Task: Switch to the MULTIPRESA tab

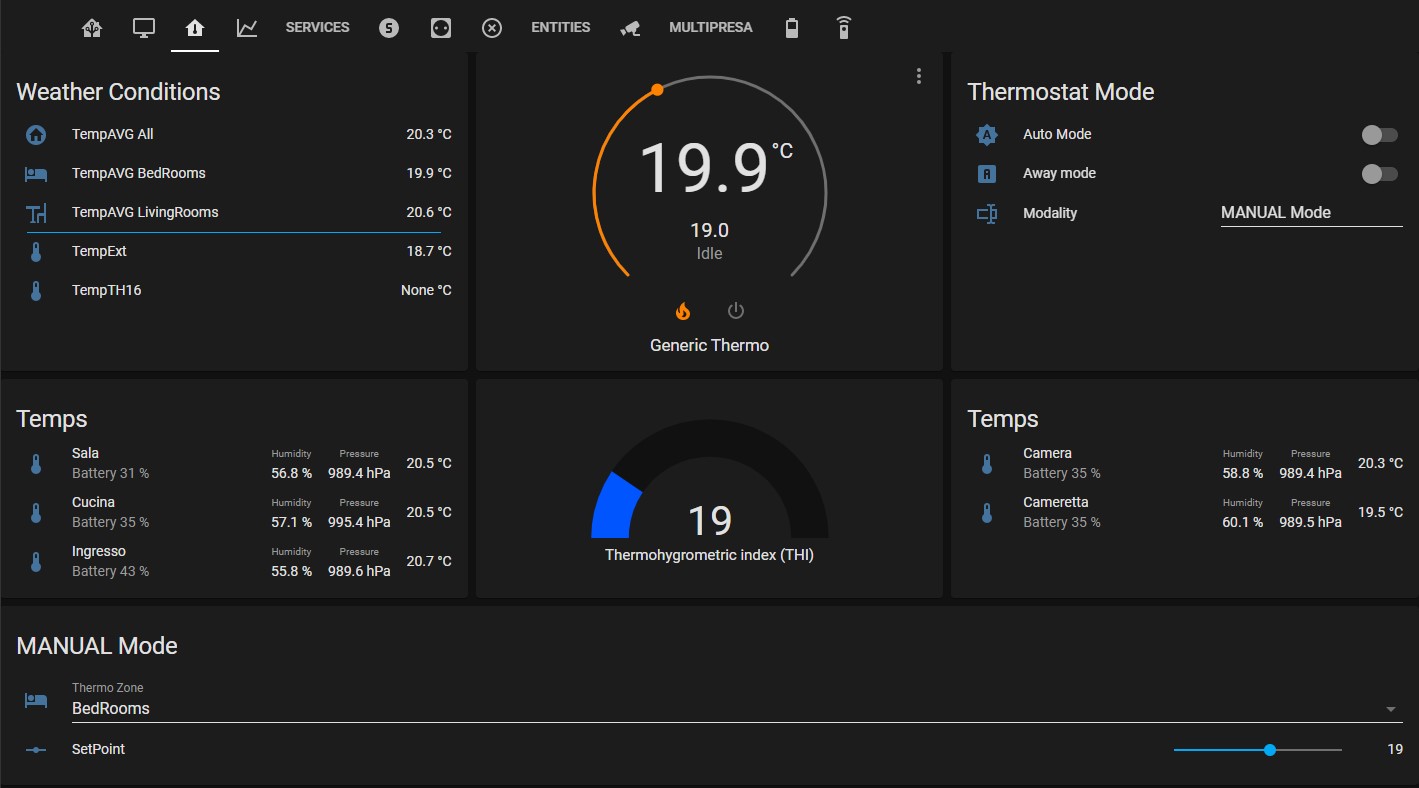Action: [711, 28]
